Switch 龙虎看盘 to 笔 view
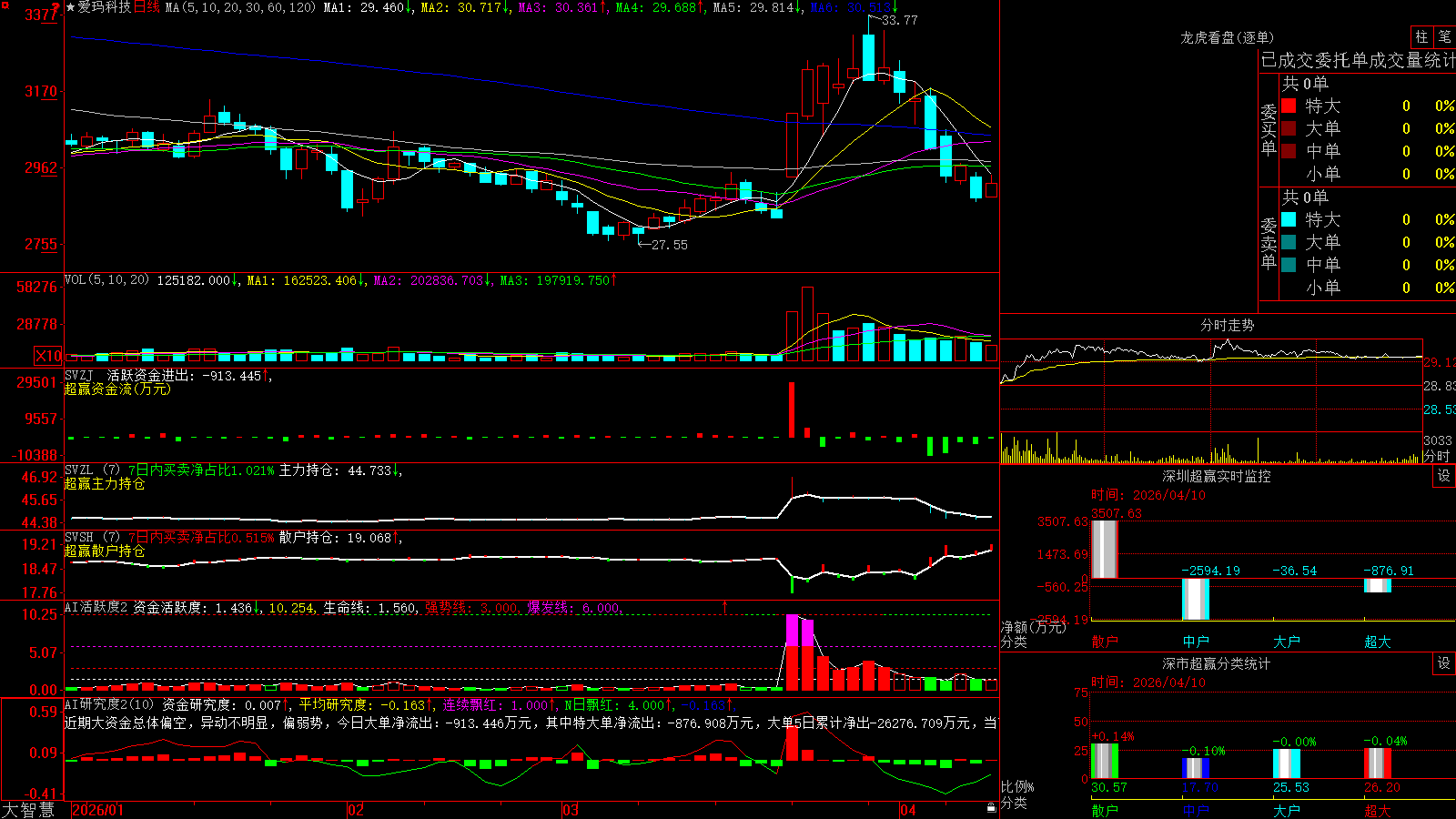1456x819 pixels. pyautogui.click(x=1445, y=36)
